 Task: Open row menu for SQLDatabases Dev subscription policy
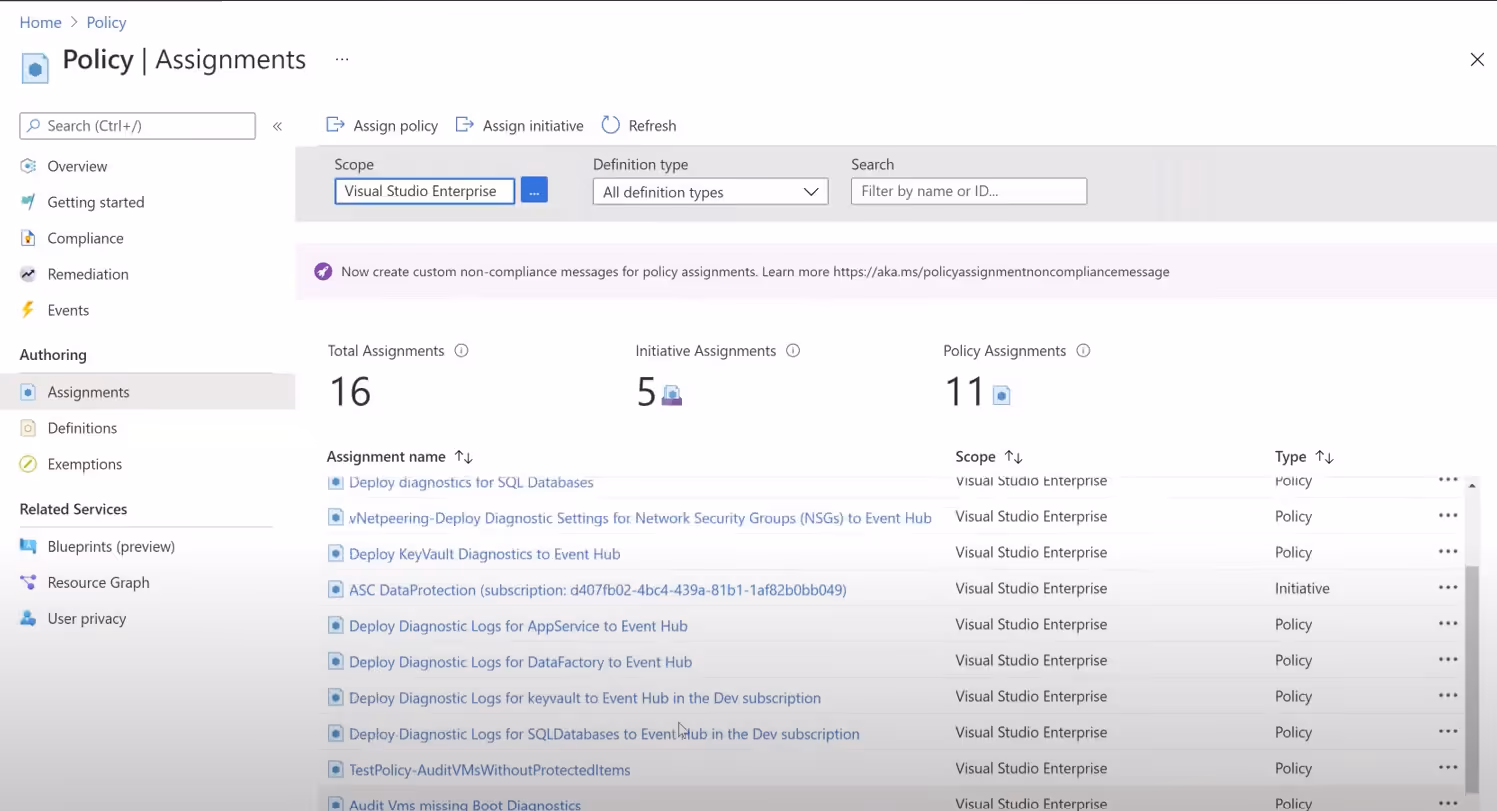(1448, 732)
